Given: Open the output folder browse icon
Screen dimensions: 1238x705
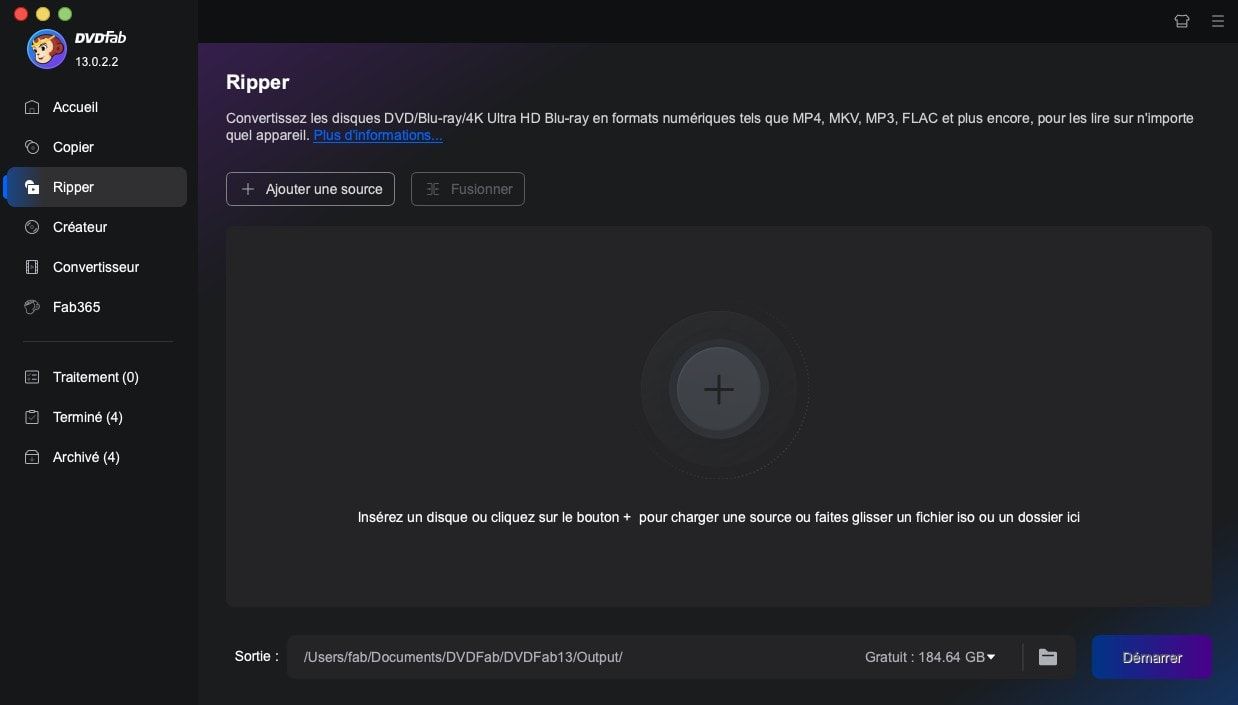Looking at the screenshot, I should (1047, 657).
